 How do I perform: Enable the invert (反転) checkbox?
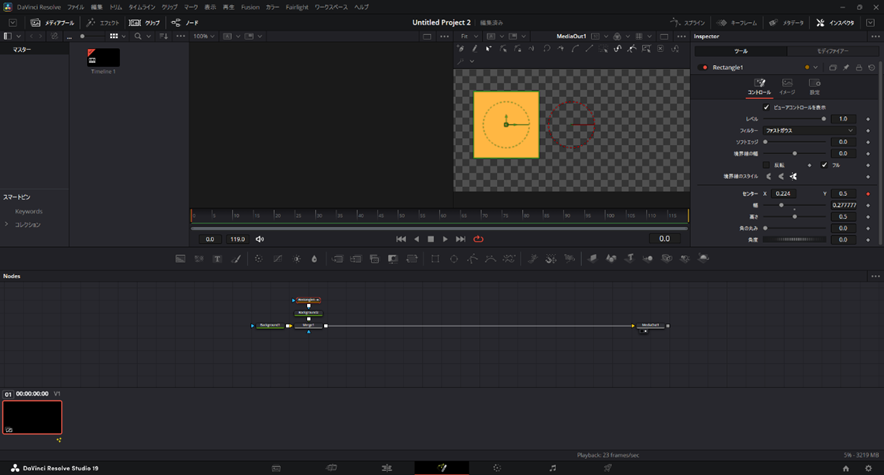click(x=767, y=165)
